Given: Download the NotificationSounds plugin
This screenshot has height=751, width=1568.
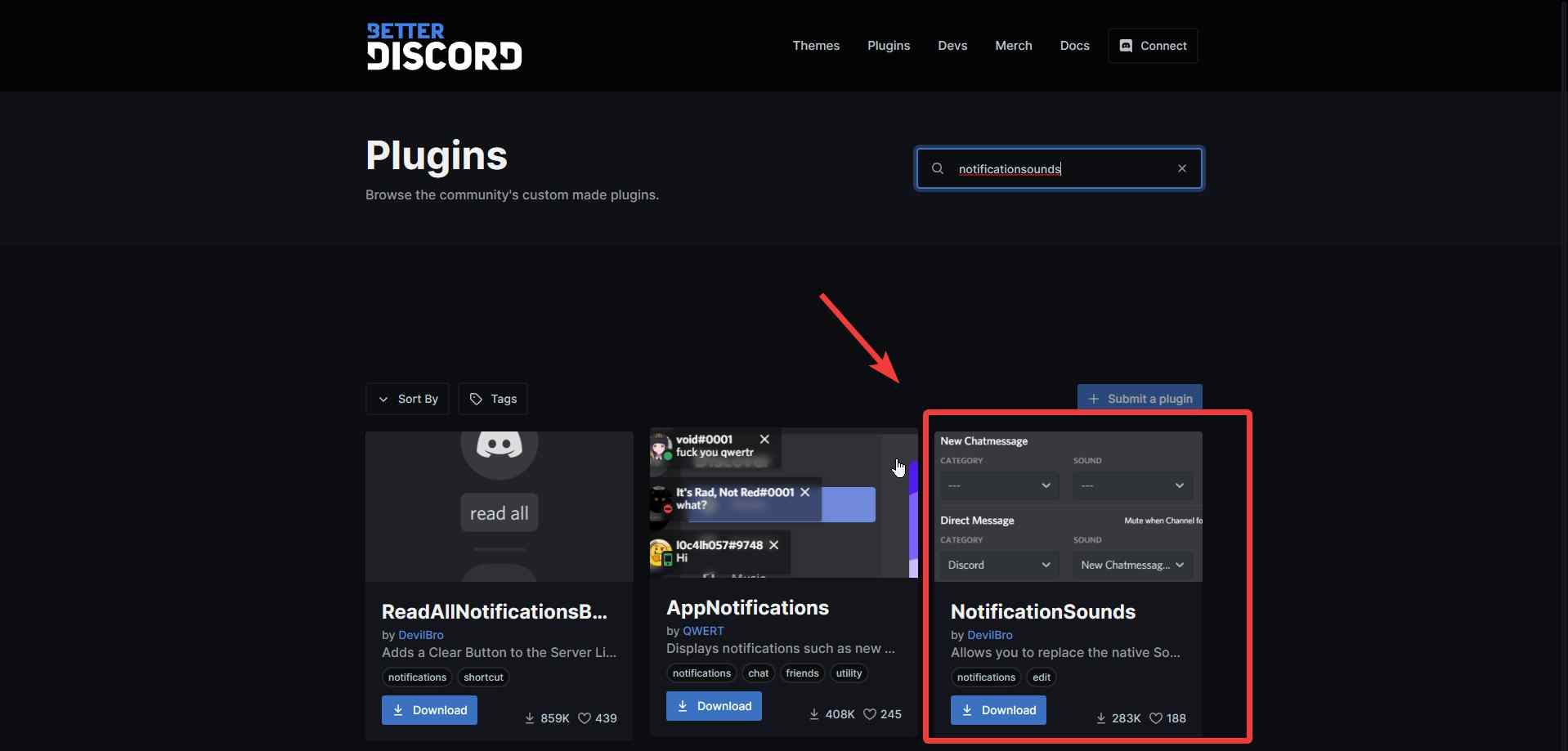Looking at the screenshot, I should coord(998,710).
